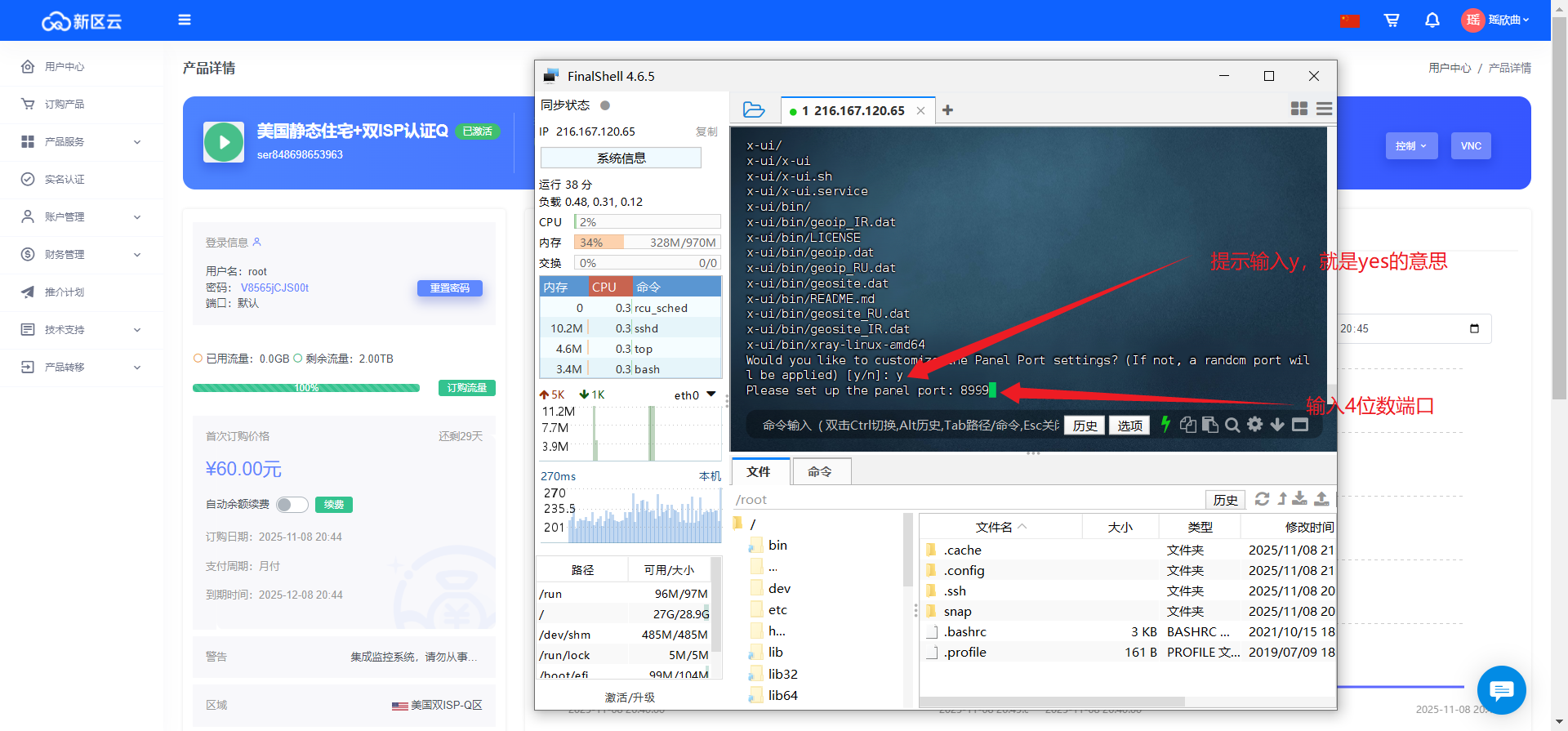The image size is (1568, 731).
Task: Toggle the 同步状态 indicator dot
Action: click(605, 105)
